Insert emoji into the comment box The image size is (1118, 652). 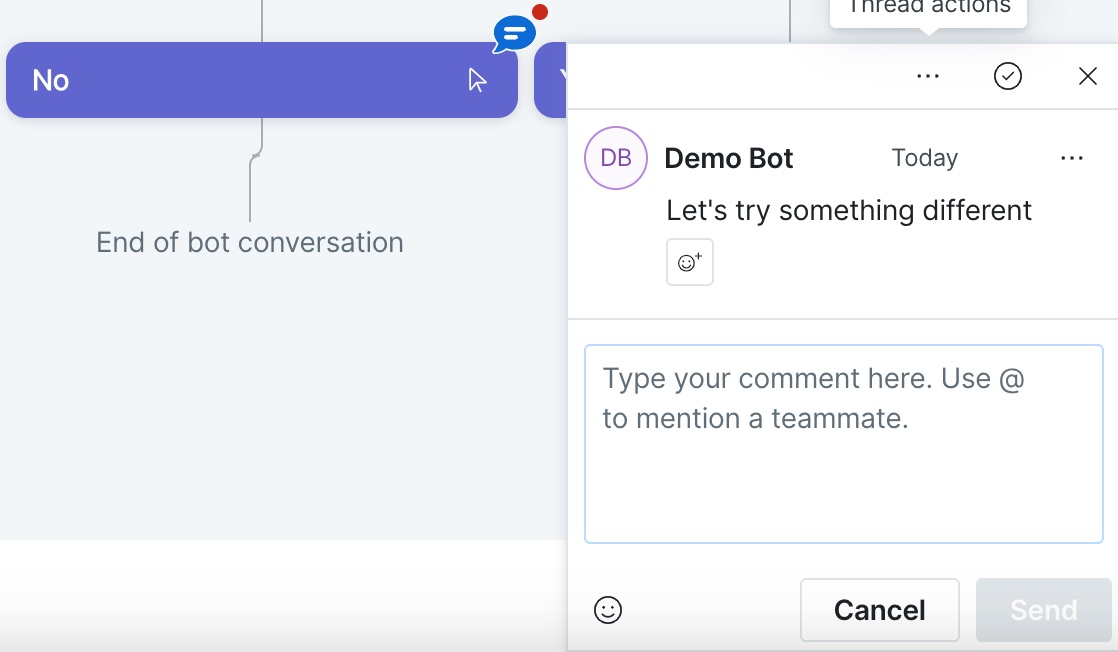point(607,610)
